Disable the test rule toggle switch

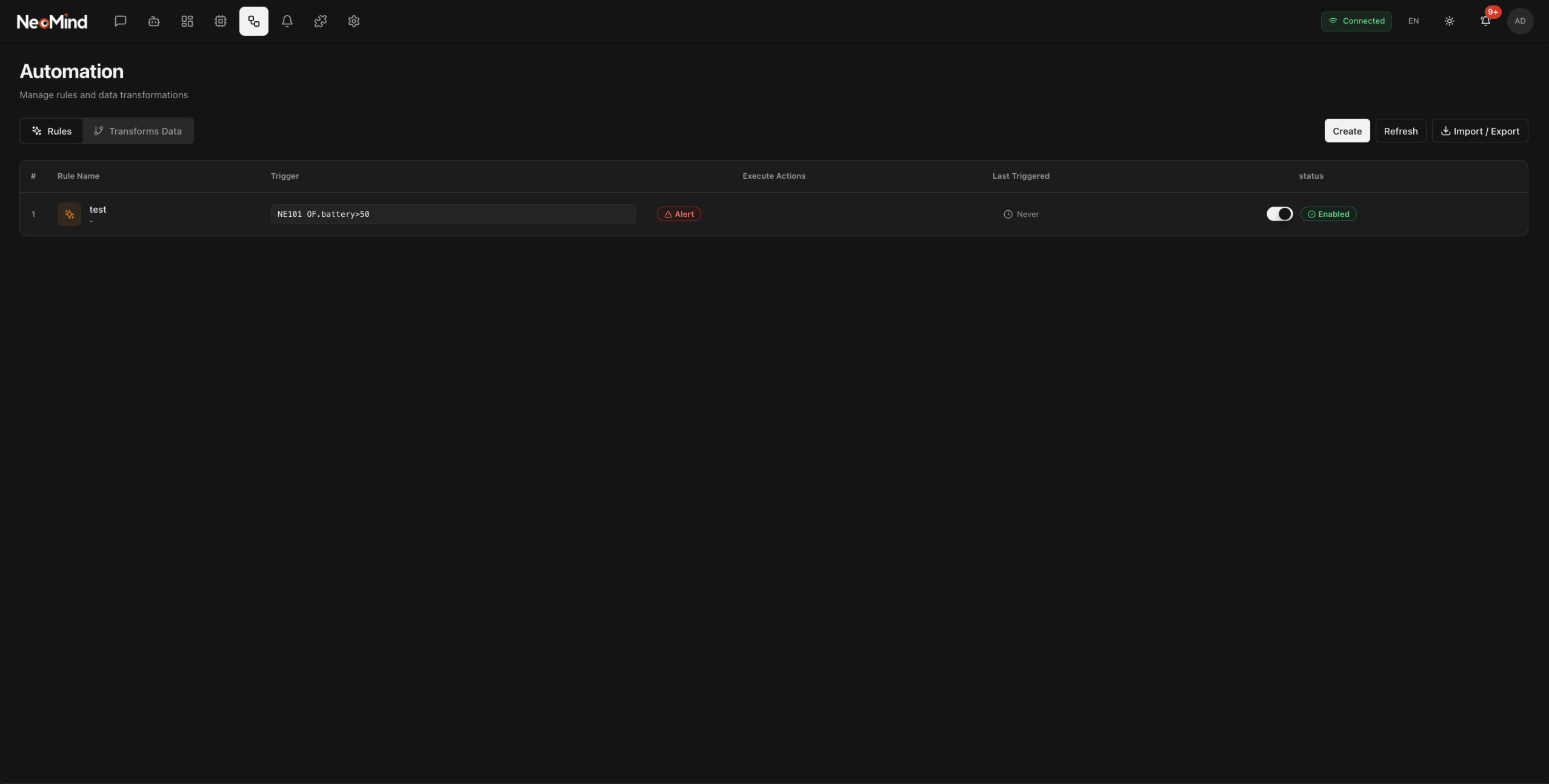click(x=1279, y=214)
